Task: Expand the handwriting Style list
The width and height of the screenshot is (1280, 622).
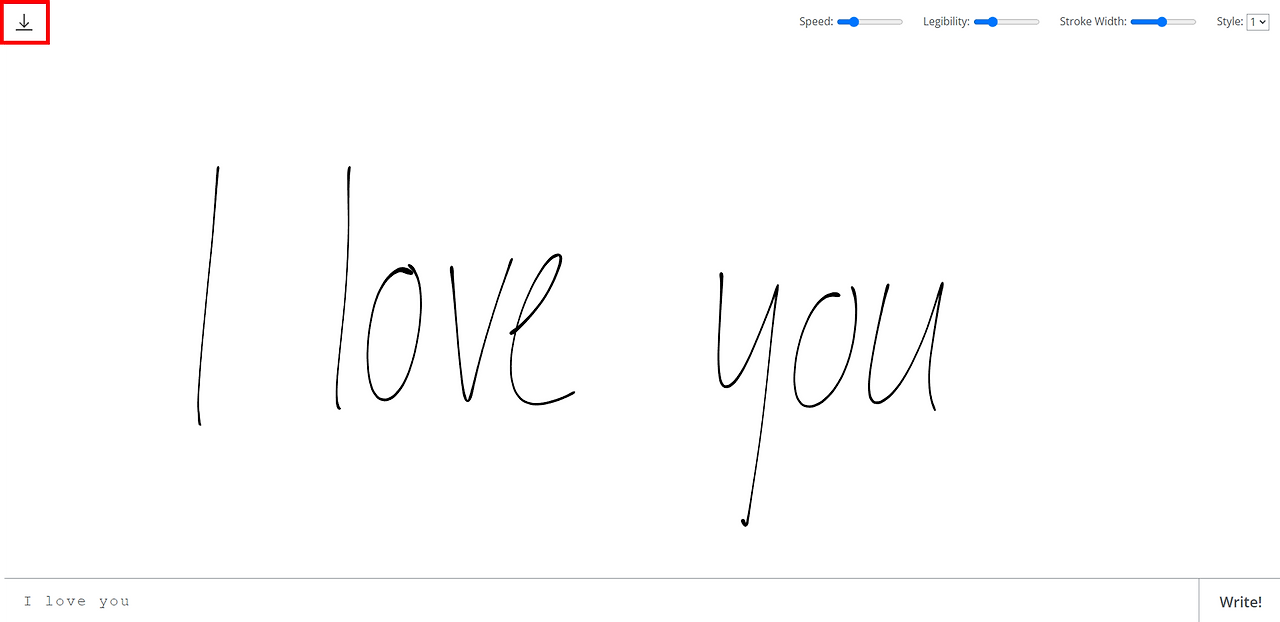Action: (1257, 21)
